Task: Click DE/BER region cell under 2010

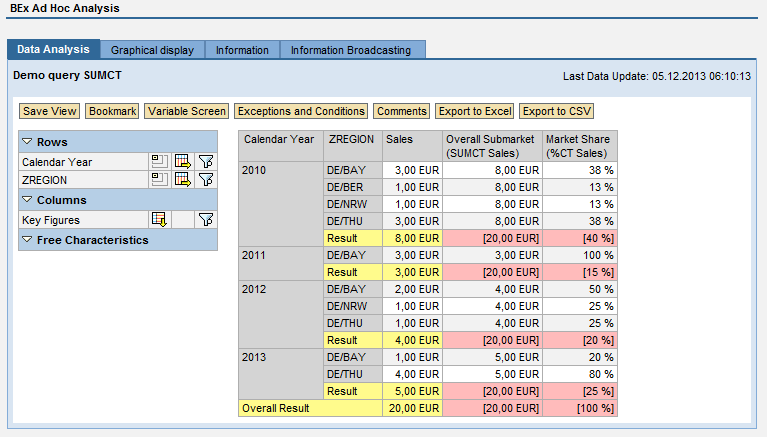Action: (353, 187)
